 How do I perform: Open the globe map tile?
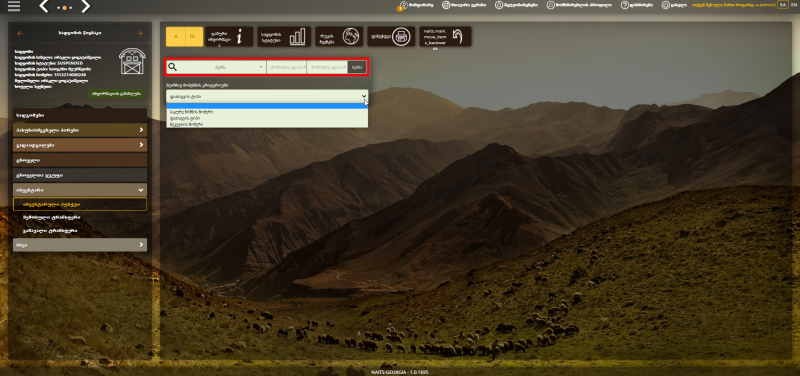tap(339, 37)
